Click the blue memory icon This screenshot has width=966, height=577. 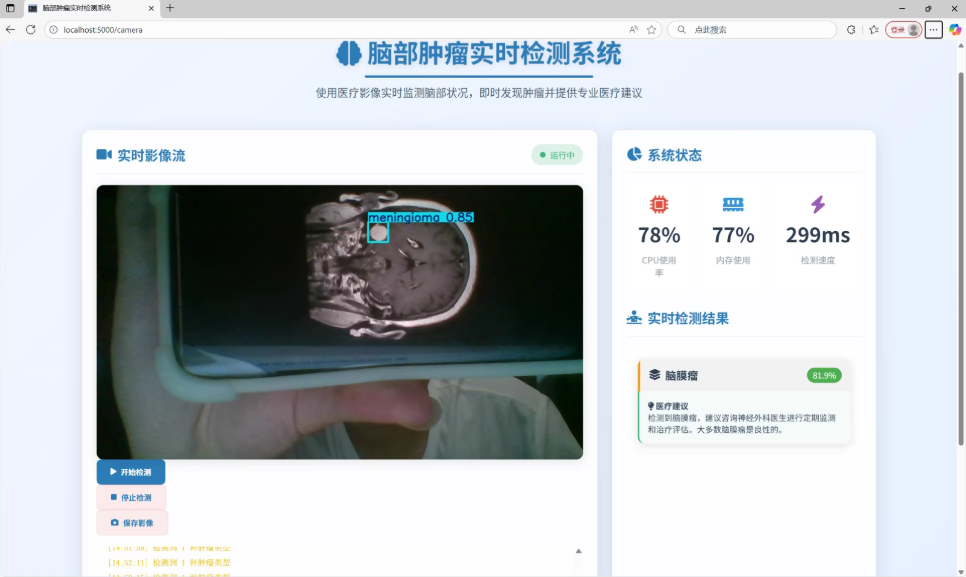(733, 204)
